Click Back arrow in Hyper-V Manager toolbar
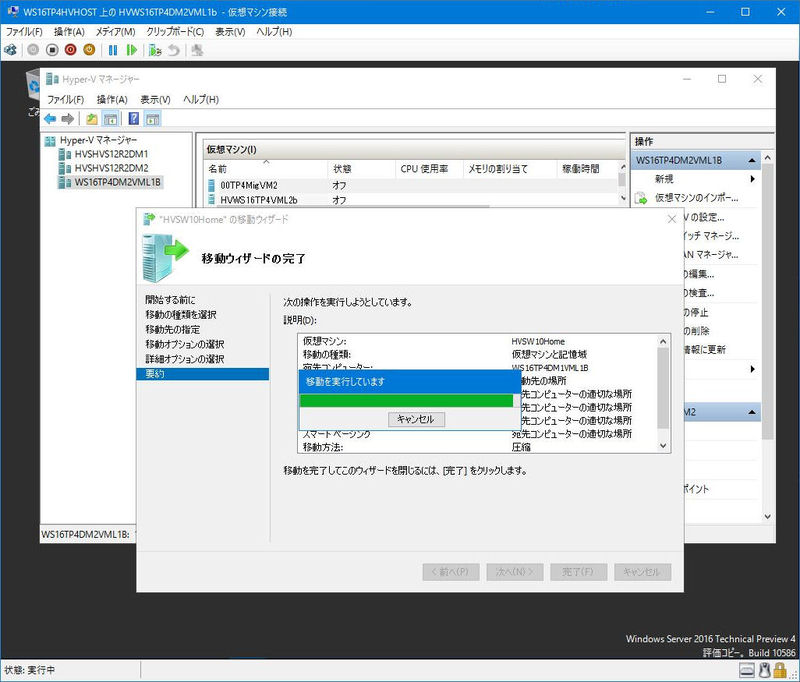The height and width of the screenshot is (682, 800). pyautogui.click(x=50, y=119)
